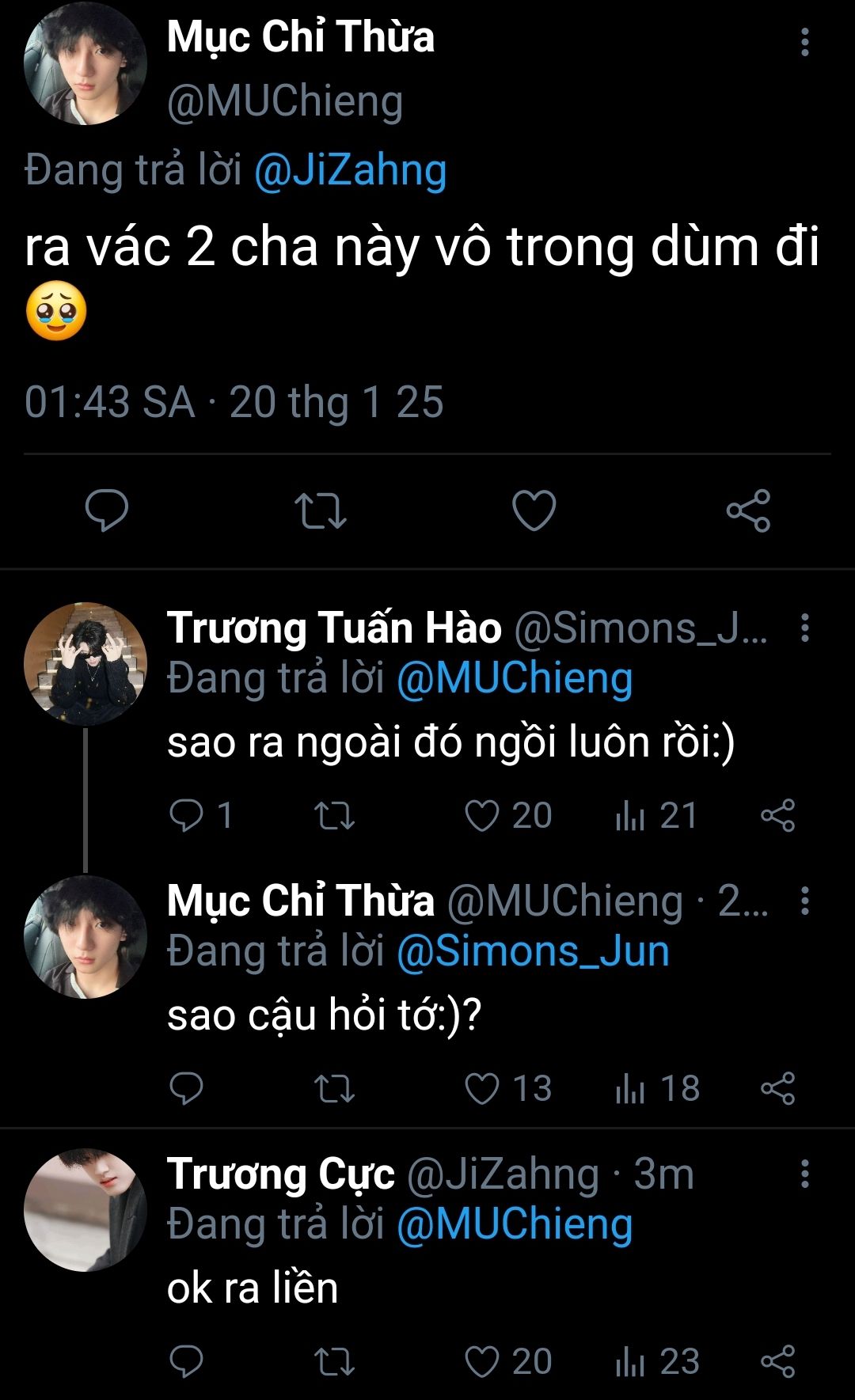Open more options on 'sao cậu hỏi tớ' reply

tap(804, 901)
